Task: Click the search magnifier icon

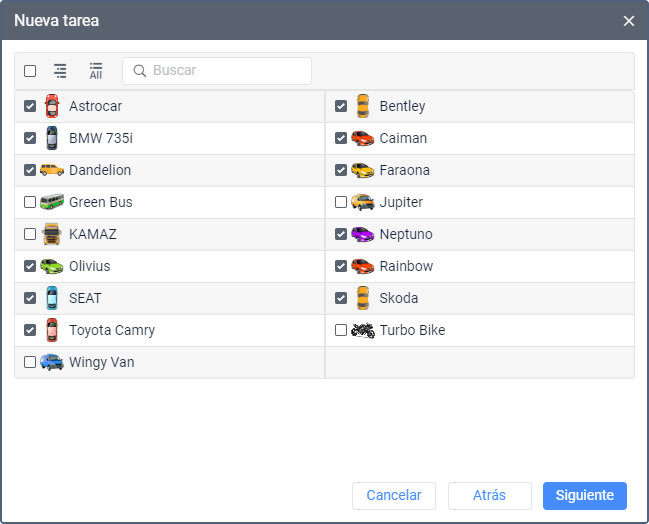Action: (140, 71)
